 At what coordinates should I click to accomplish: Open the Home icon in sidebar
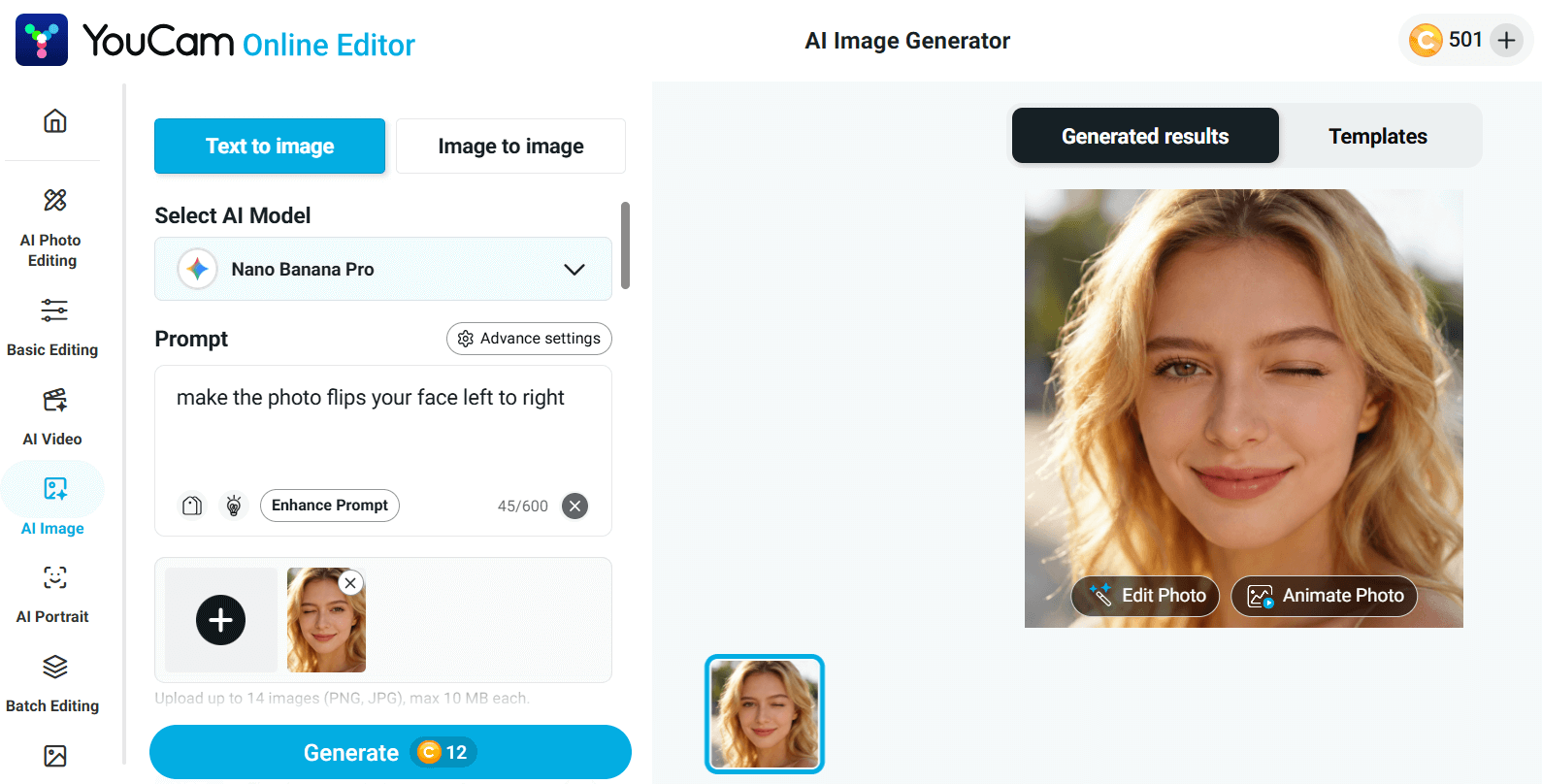pos(55,121)
